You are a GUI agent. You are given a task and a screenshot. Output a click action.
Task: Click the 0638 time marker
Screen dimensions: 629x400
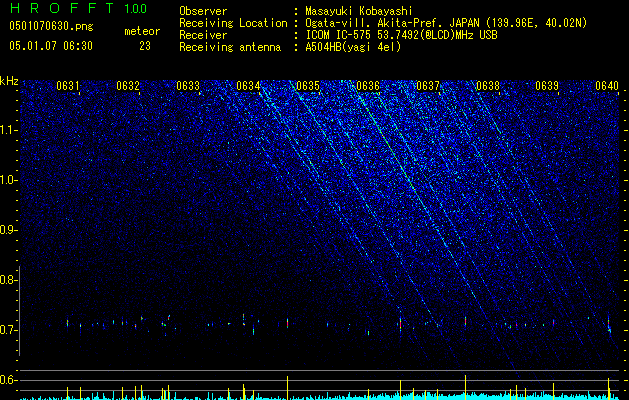click(488, 86)
